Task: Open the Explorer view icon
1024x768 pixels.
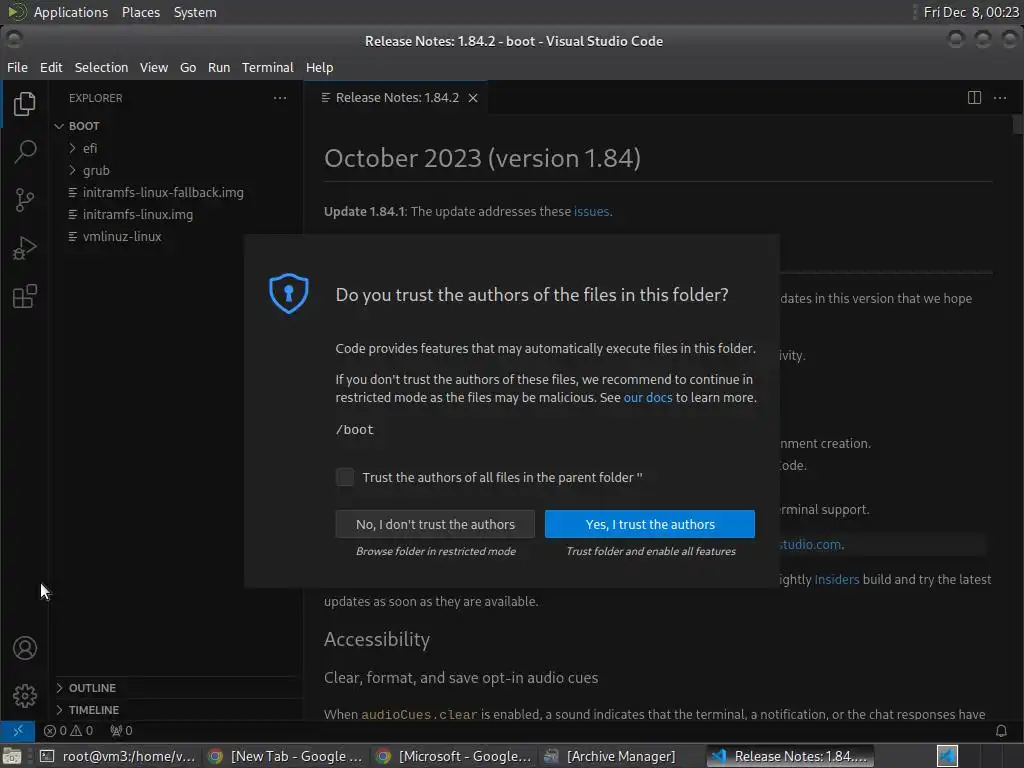Action: point(24,104)
